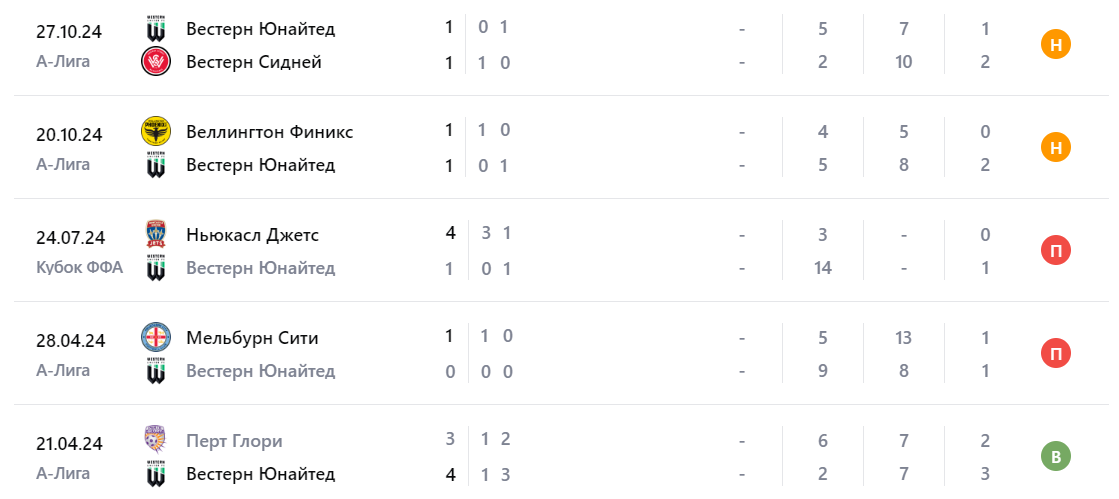Select the Перт Глори team name
This screenshot has height=499, width=1119.
click(234, 441)
